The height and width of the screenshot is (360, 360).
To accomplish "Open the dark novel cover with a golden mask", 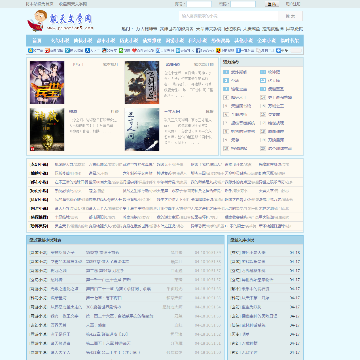I will (x=47, y=129).
